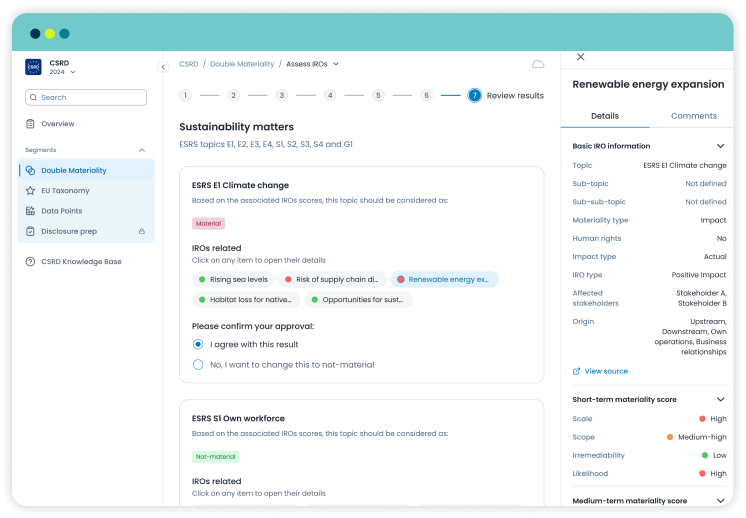The image size is (746, 518).
Task: Click the ESRS S1 Own workforce heading
Action: (x=238, y=419)
